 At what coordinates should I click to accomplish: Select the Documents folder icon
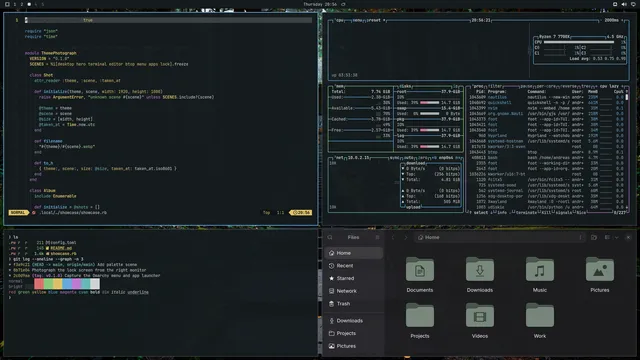click(x=420, y=270)
